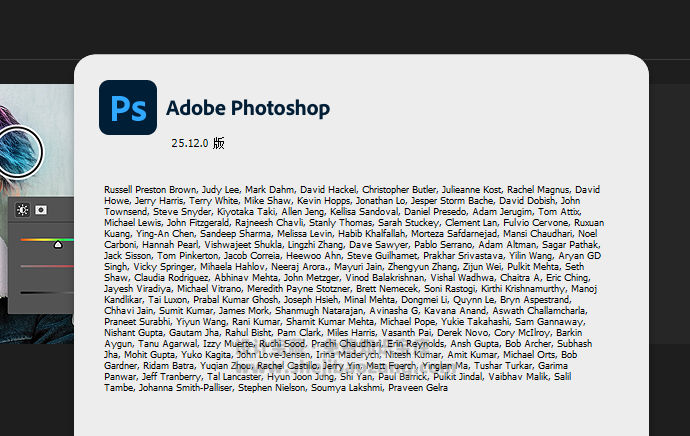Click the name "Prabal Kumar Ghosh"
690x436 pixels.
click(236, 300)
